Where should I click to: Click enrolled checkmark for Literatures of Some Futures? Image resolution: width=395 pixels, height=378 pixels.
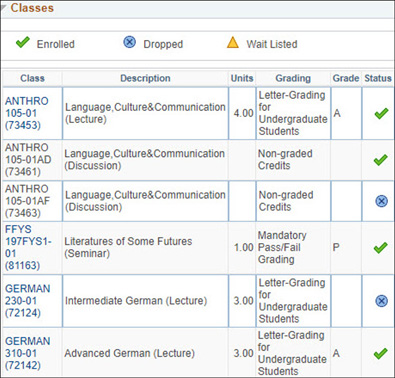click(x=380, y=248)
